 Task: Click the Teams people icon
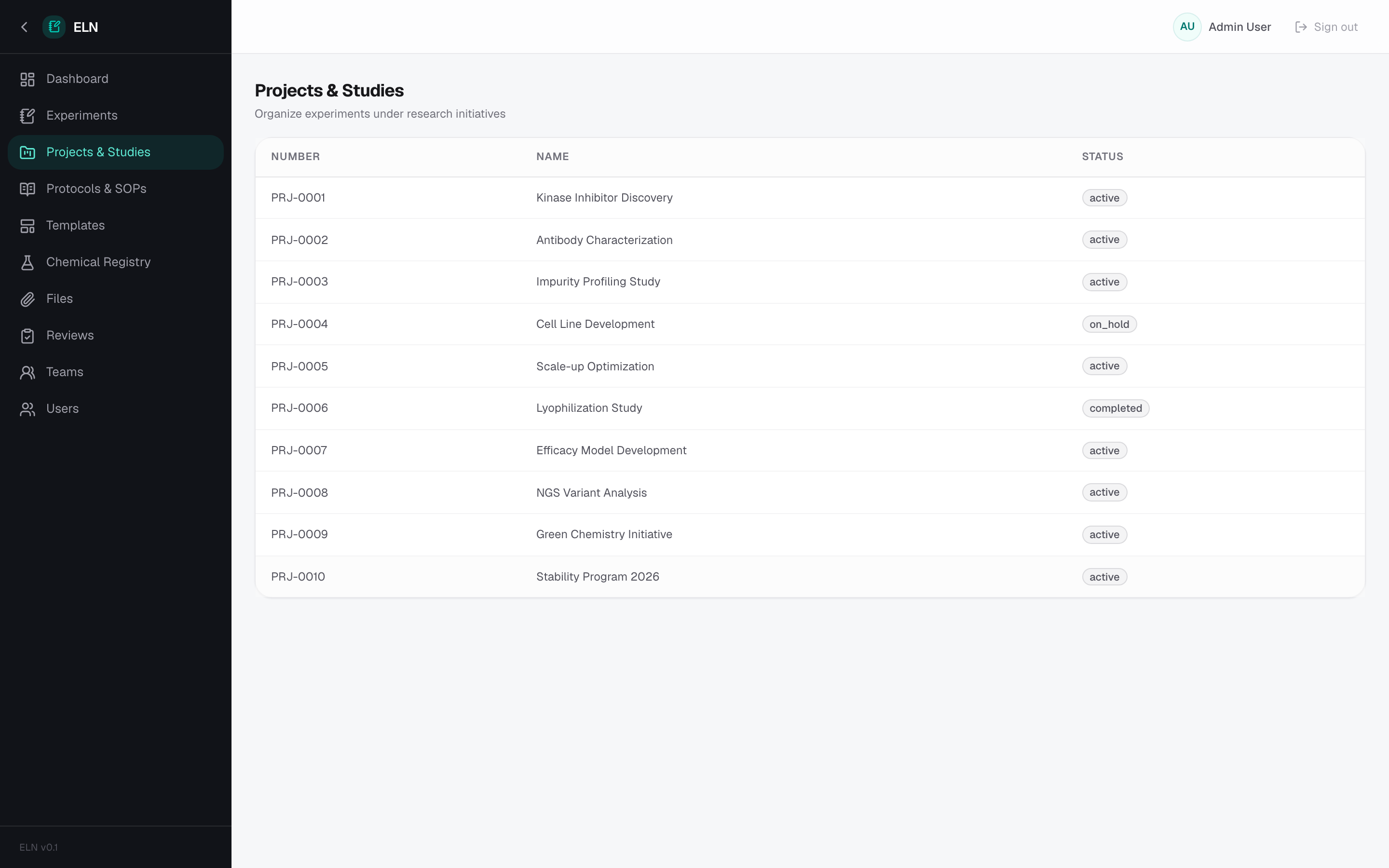(27, 373)
